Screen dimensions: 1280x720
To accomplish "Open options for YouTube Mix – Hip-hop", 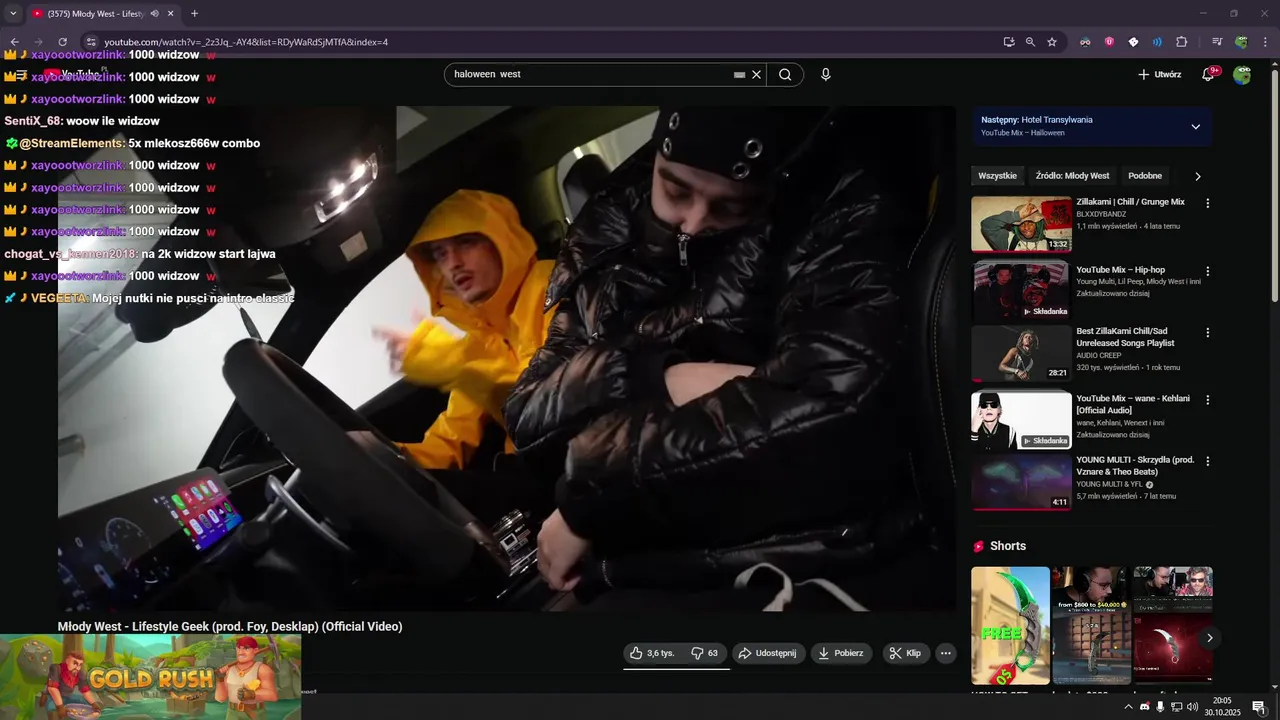I will click(x=1207, y=271).
